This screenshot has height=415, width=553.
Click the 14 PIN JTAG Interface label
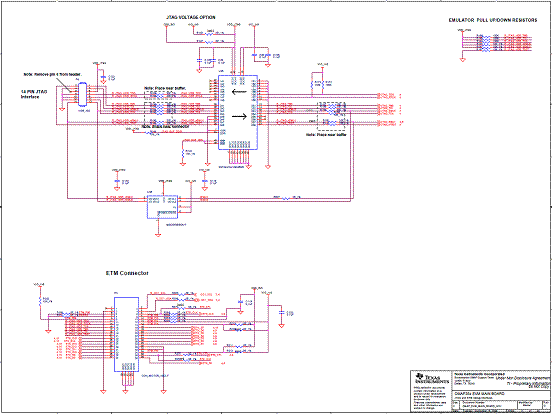(x=34, y=94)
